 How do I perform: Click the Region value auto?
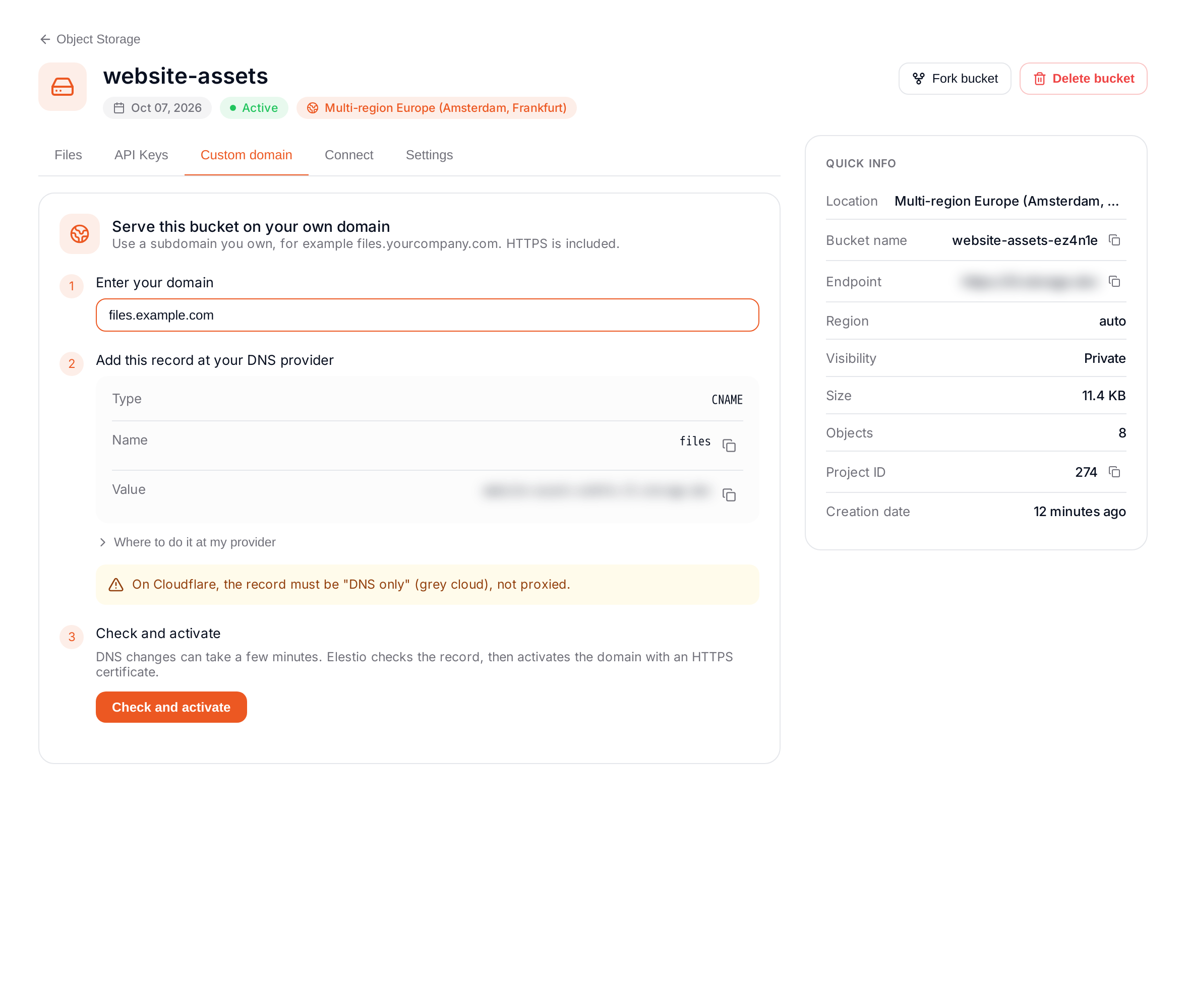click(1112, 321)
